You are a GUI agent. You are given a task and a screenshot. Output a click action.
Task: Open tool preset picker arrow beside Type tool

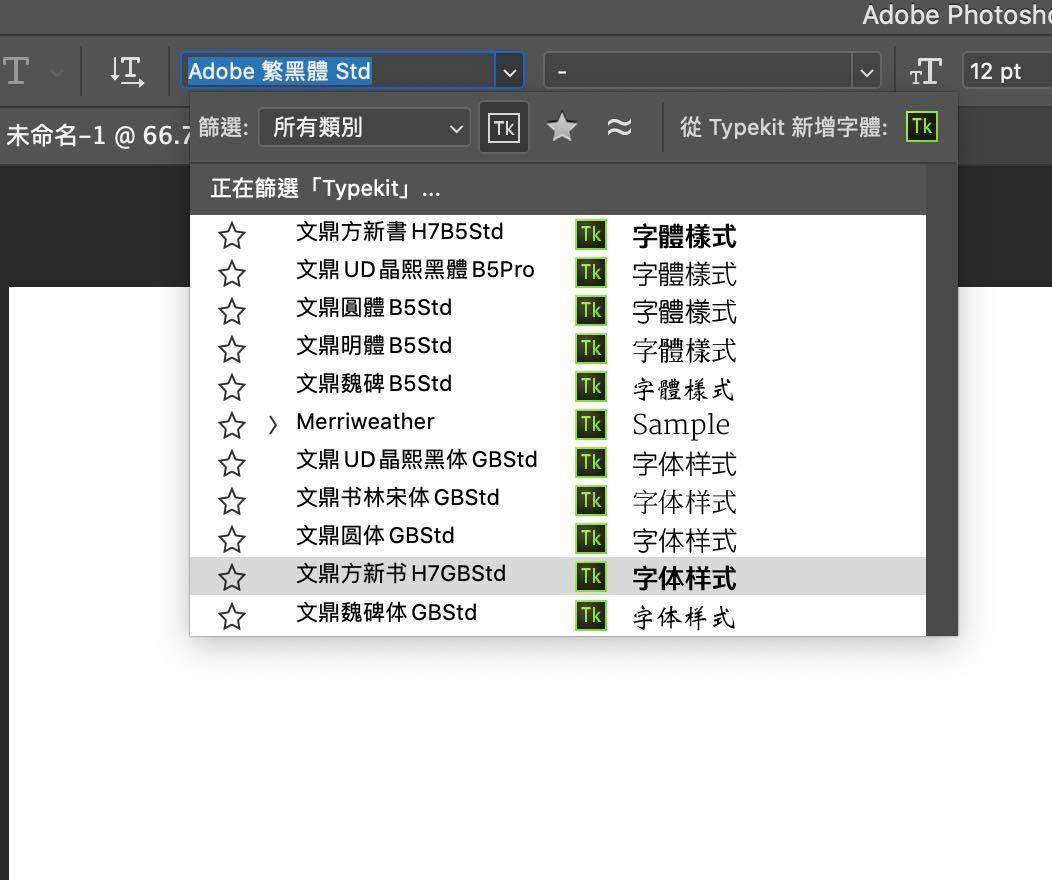(x=56, y=71)
